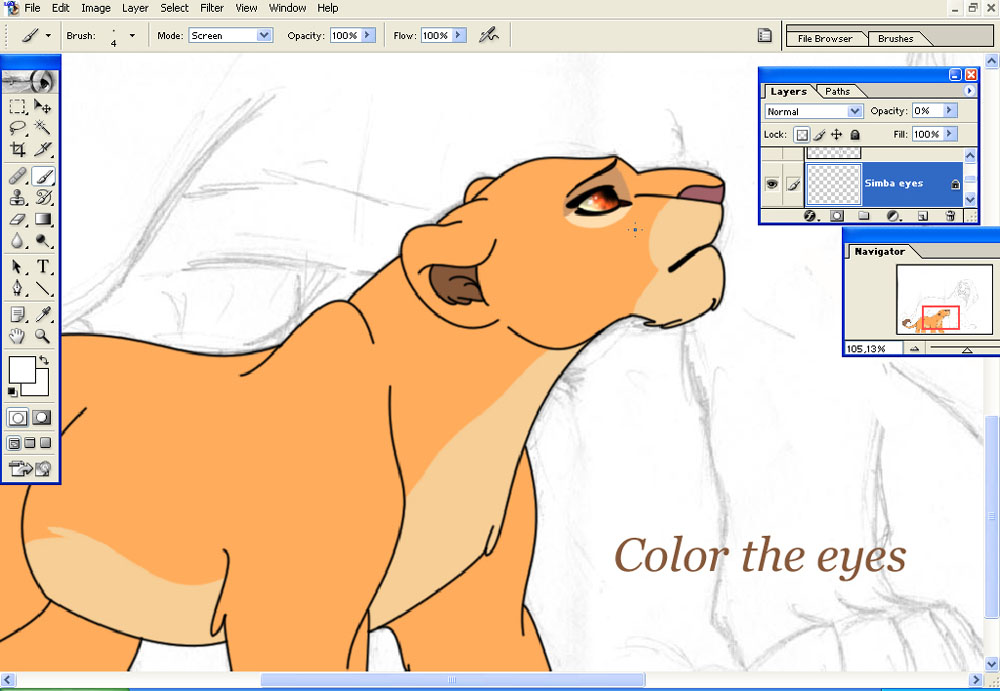Activate the Crop tool
This screenshot has height=691, width=1000.
click(x=17, y=149)
